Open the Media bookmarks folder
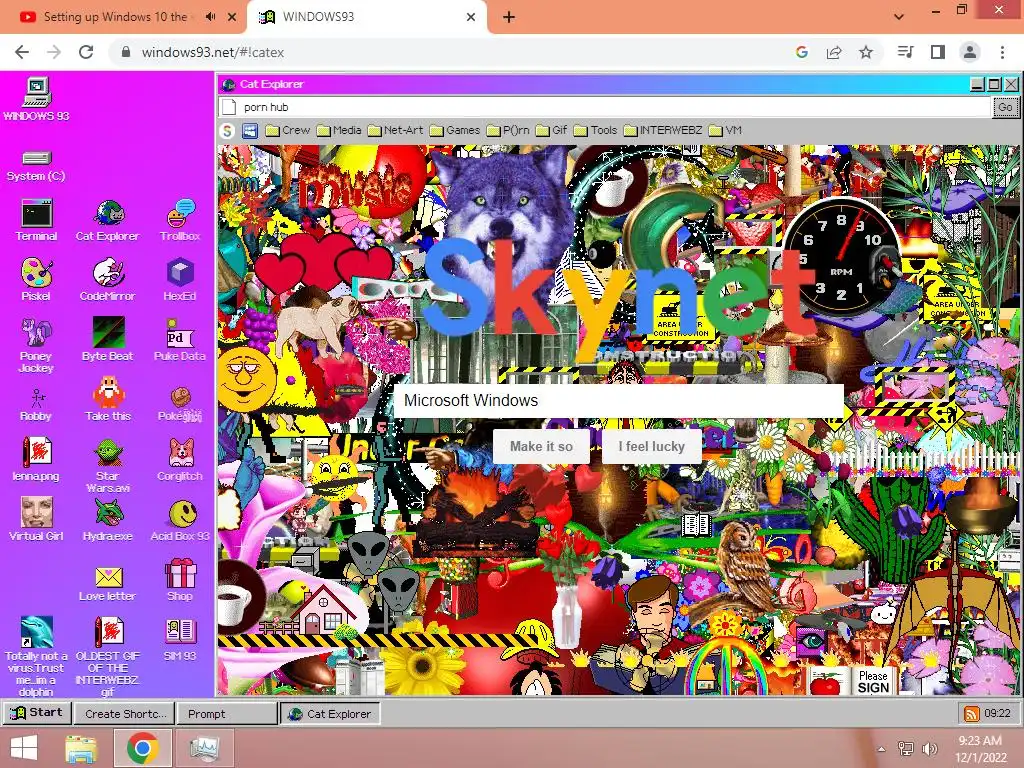This screenshot has width=1024, height=768. pos(339,131)
